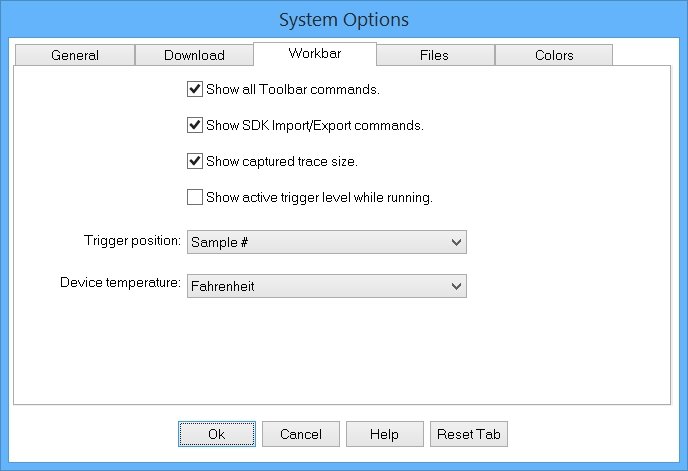
Task: Open the Download tab
Action: (x=194, y=55)
